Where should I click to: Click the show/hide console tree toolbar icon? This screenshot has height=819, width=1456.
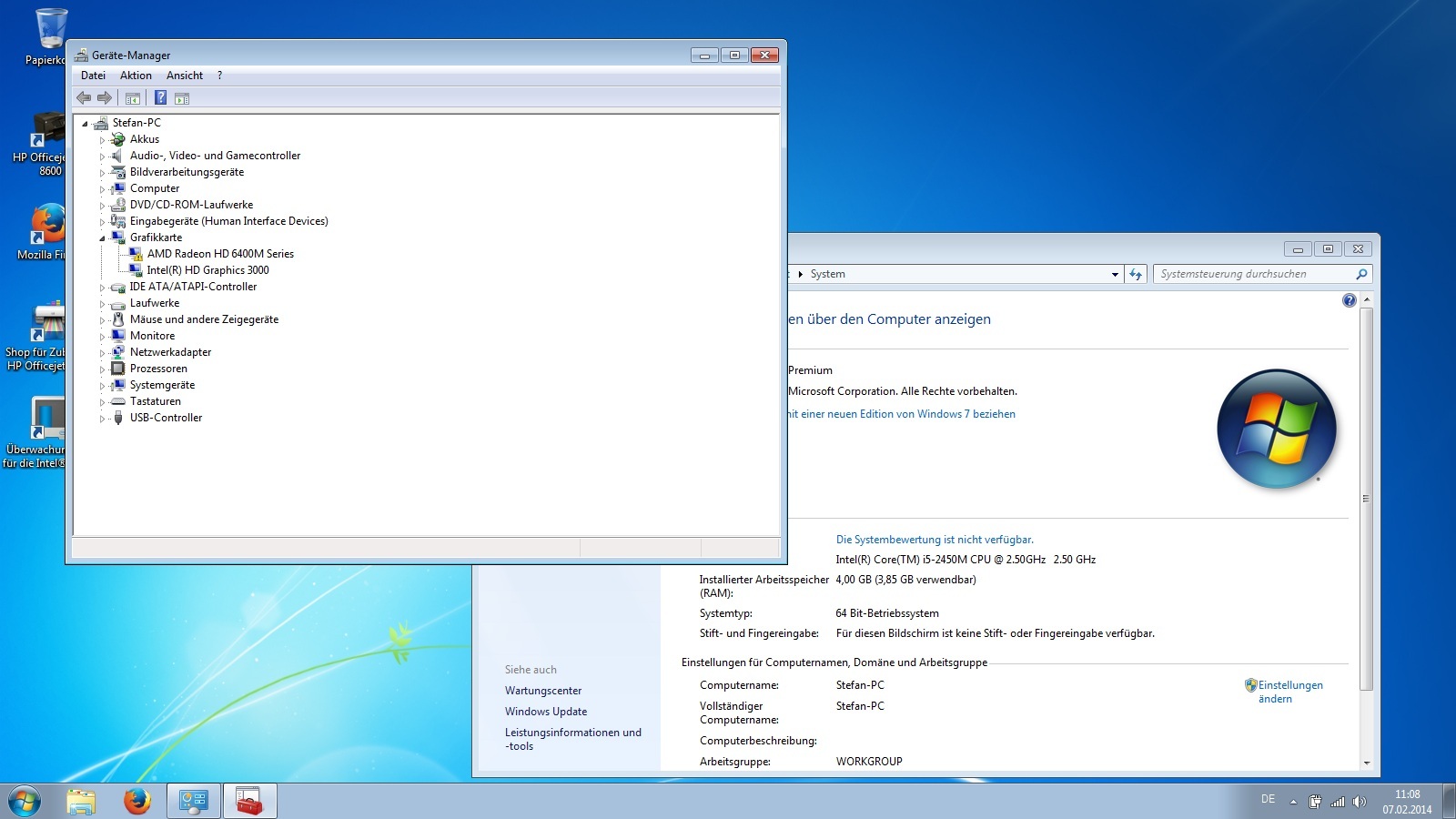click(133, 98)
